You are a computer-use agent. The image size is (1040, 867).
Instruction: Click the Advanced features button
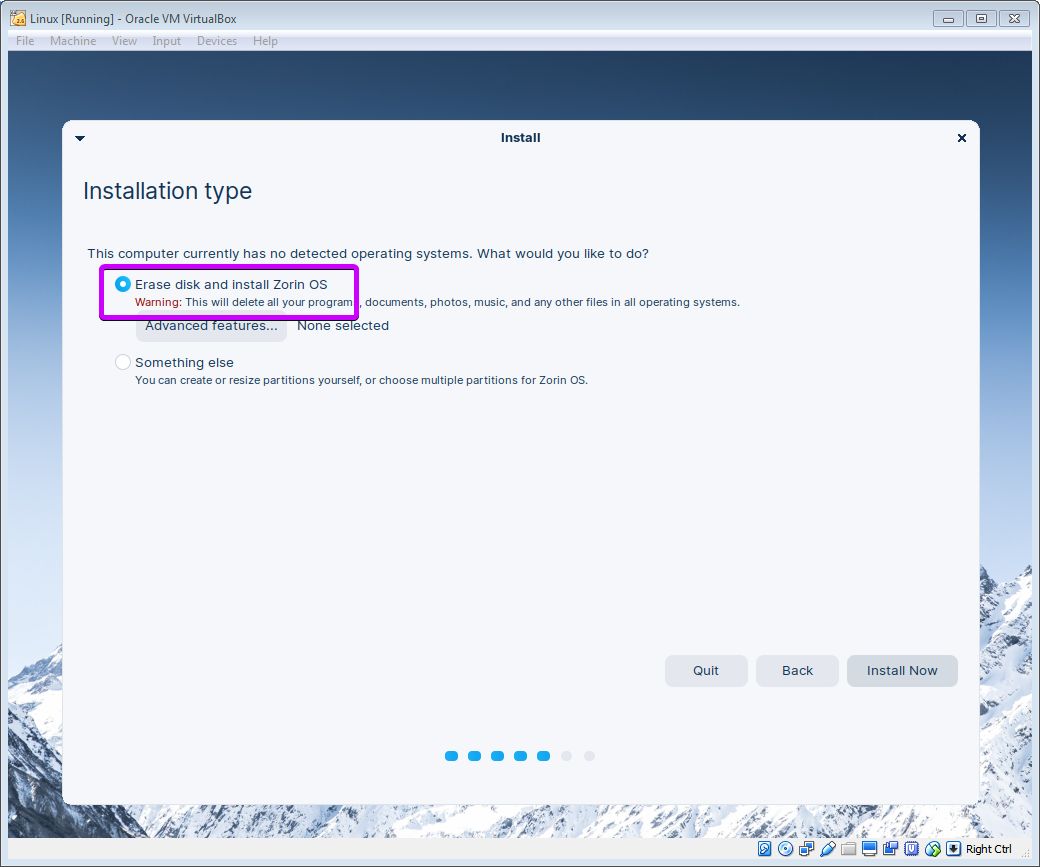coord(212,326)
